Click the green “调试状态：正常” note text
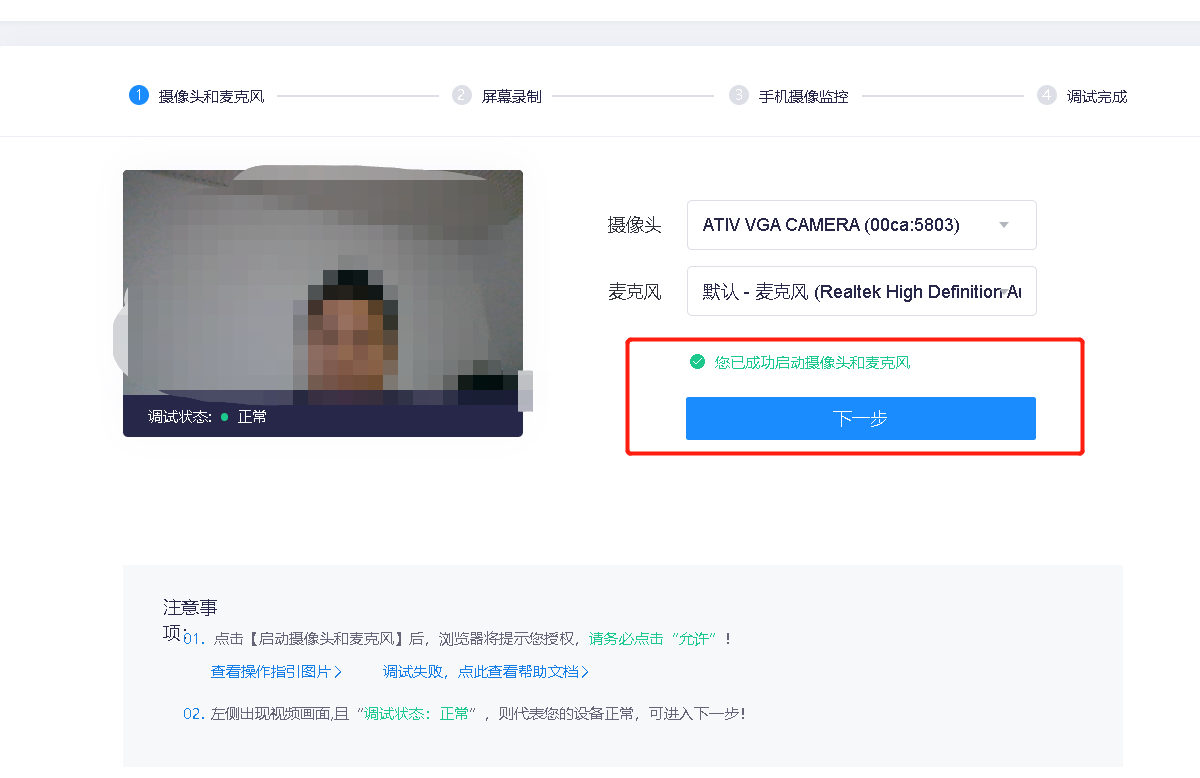Screen dimensions: 1200x778 [420, 714]
